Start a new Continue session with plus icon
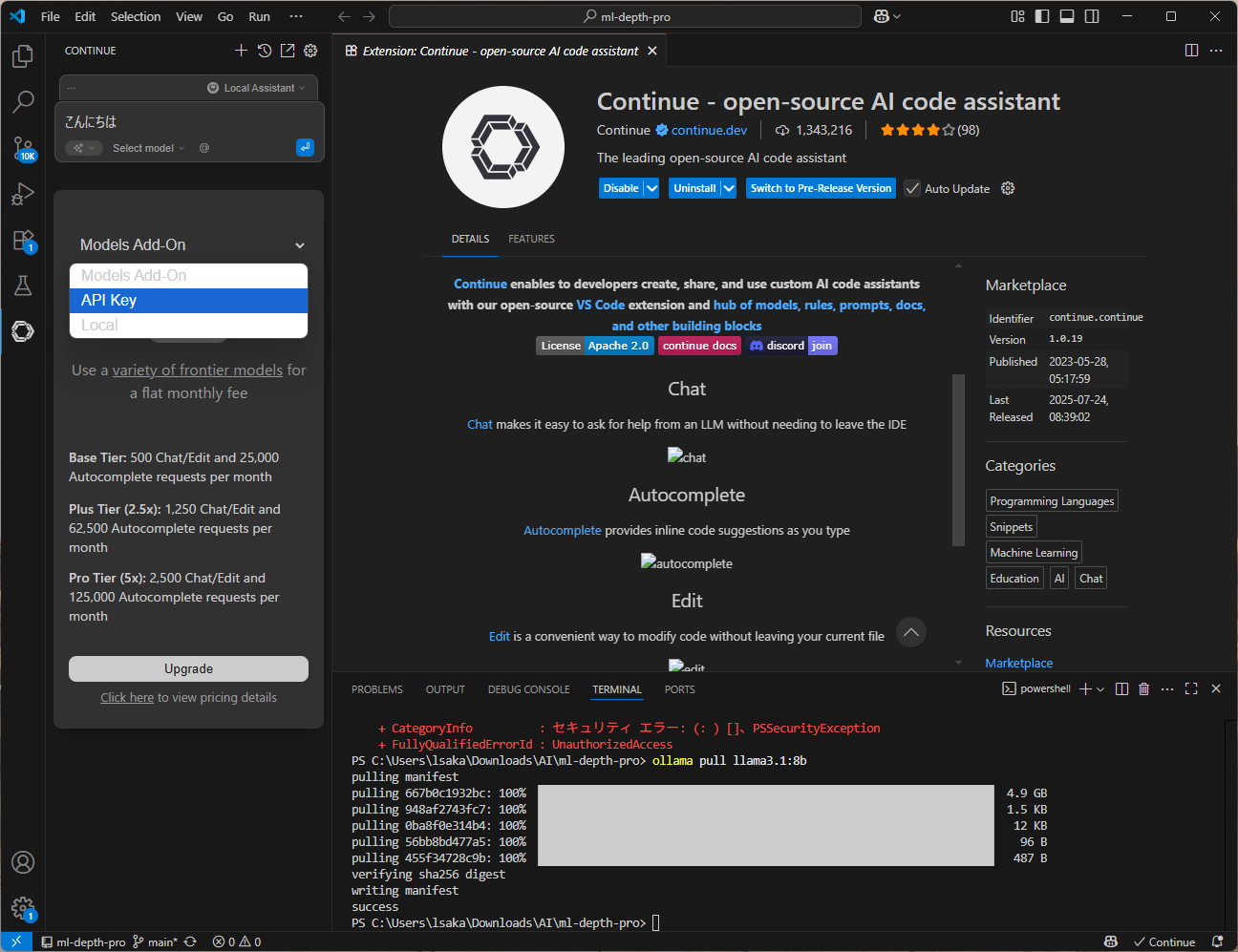Screen dimensions: 1238x952 coord(241,51)
